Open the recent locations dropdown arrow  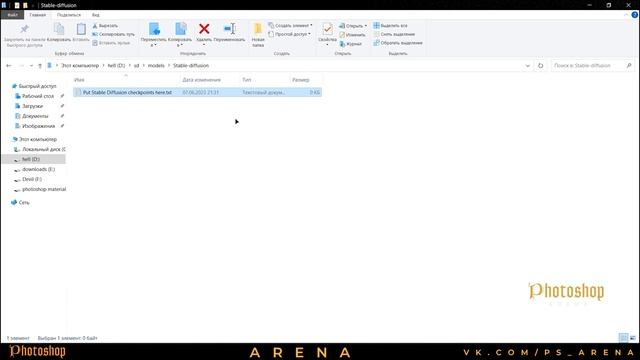[x=31, y=66]
